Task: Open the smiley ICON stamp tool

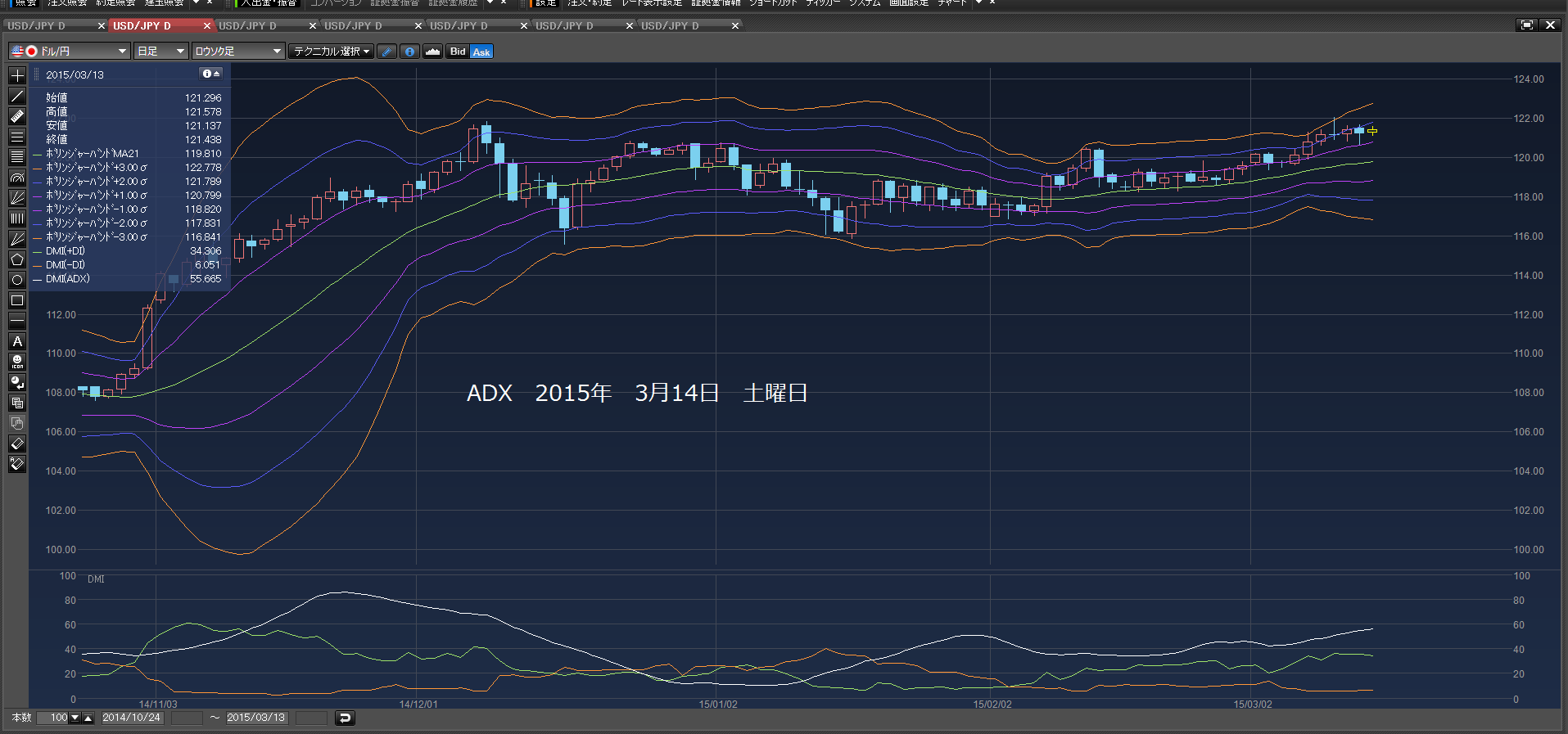Action: click(16, 362)
